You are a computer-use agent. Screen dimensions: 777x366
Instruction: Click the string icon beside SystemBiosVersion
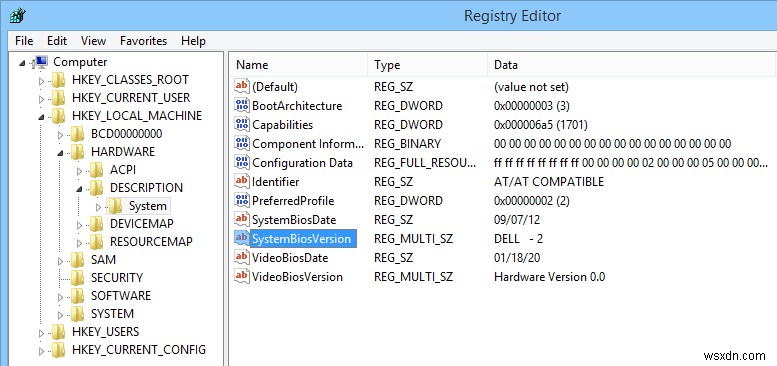[x=242, y=238]
